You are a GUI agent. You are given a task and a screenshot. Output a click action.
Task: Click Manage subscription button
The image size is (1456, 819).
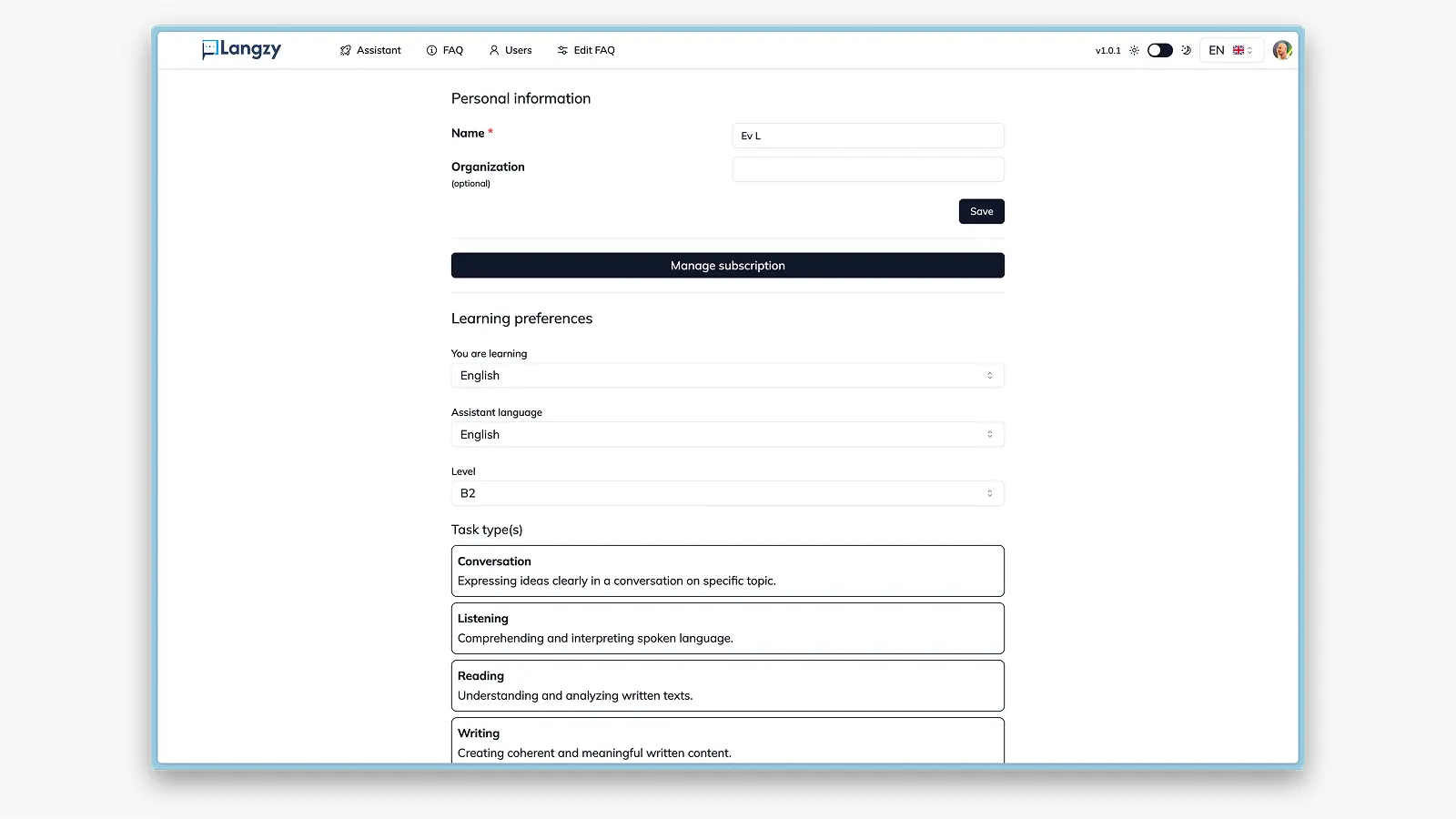pyautogui.click(x=728, y=266)
